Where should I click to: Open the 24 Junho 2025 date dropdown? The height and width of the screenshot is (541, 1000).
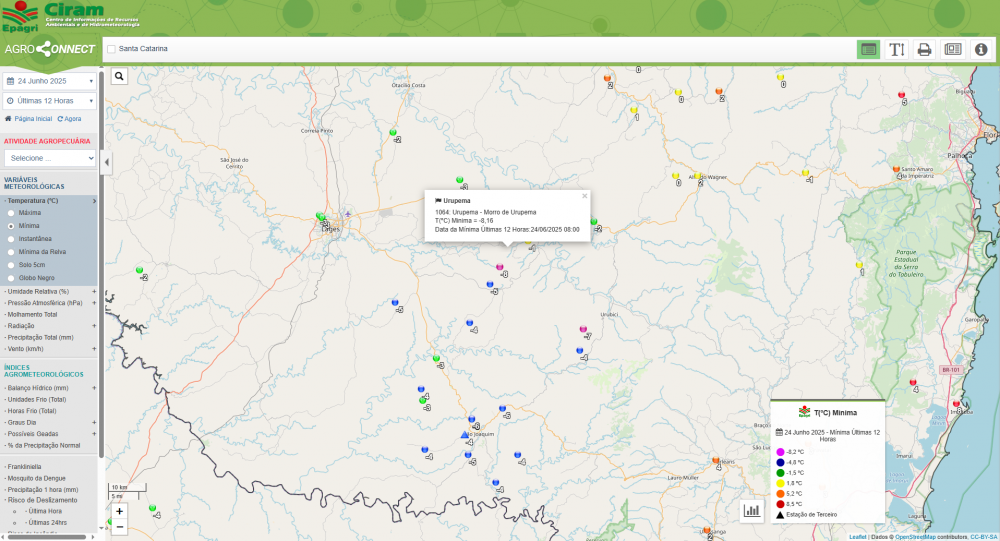point(50,81)
